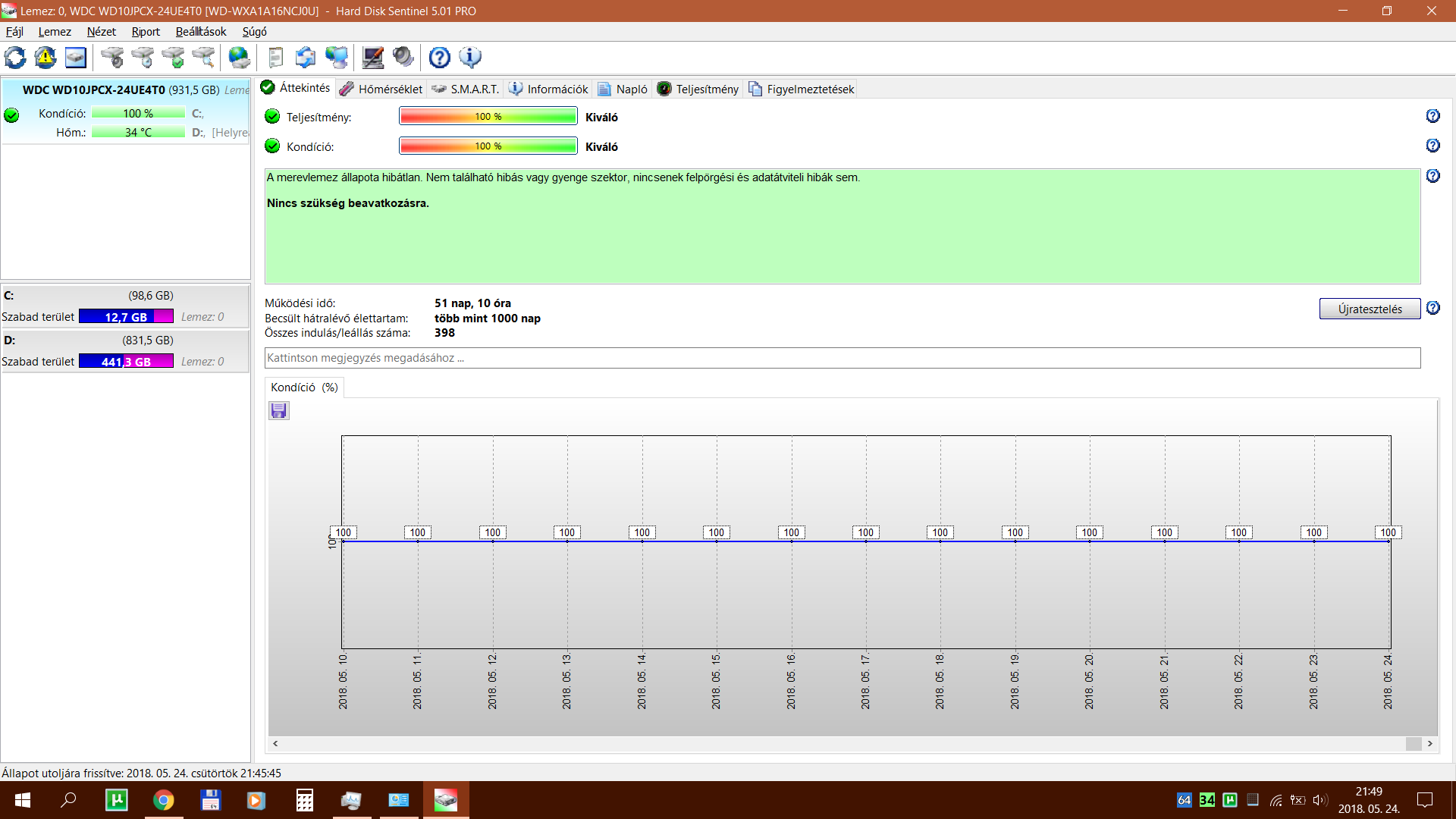
Task: Click the monitor with screwdriver configuration icon
Action: tap(372, 58)
